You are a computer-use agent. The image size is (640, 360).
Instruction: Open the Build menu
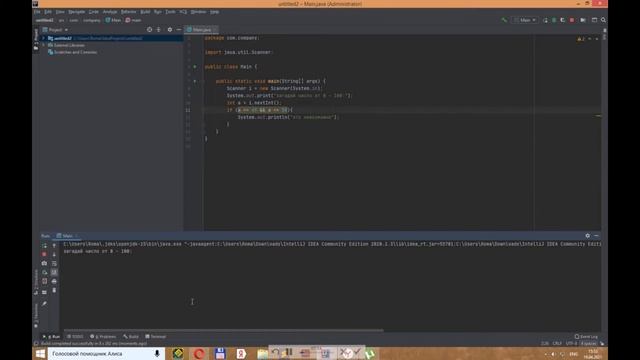tap(145, 12)
